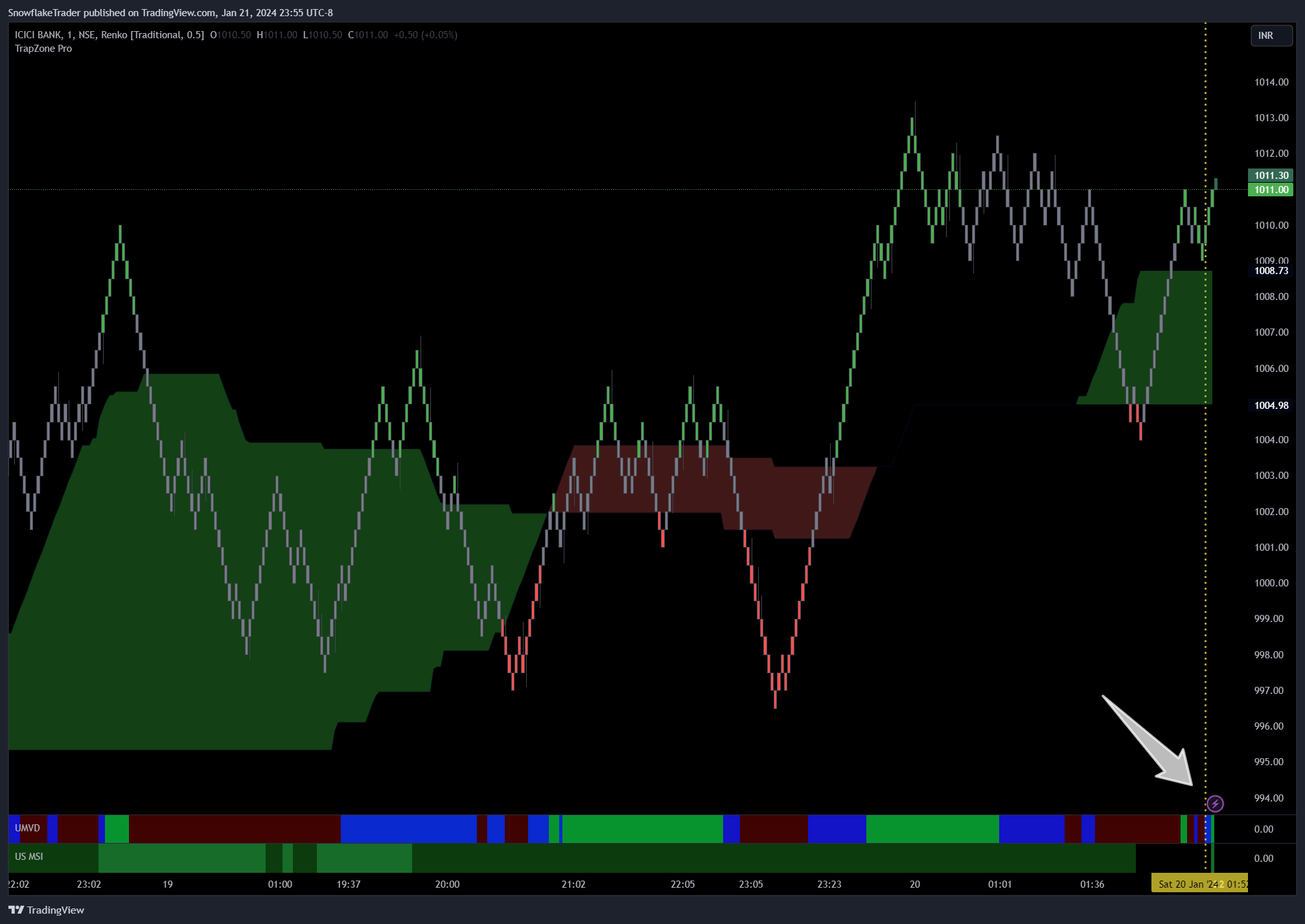Click the 22:05 time axis label

(x=682, y=884)
